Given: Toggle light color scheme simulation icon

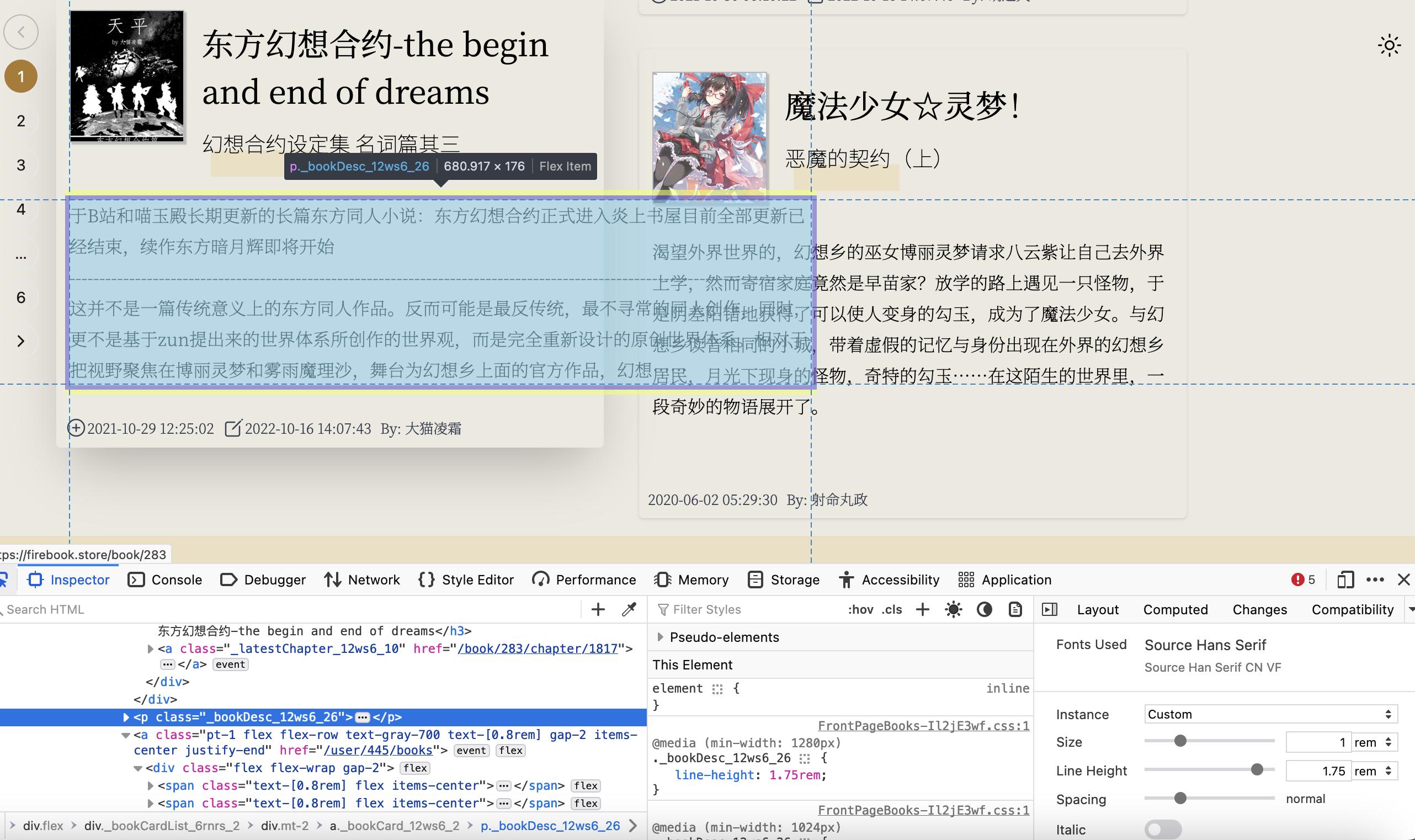Looking at the screenshot, I should click(953, 610).
